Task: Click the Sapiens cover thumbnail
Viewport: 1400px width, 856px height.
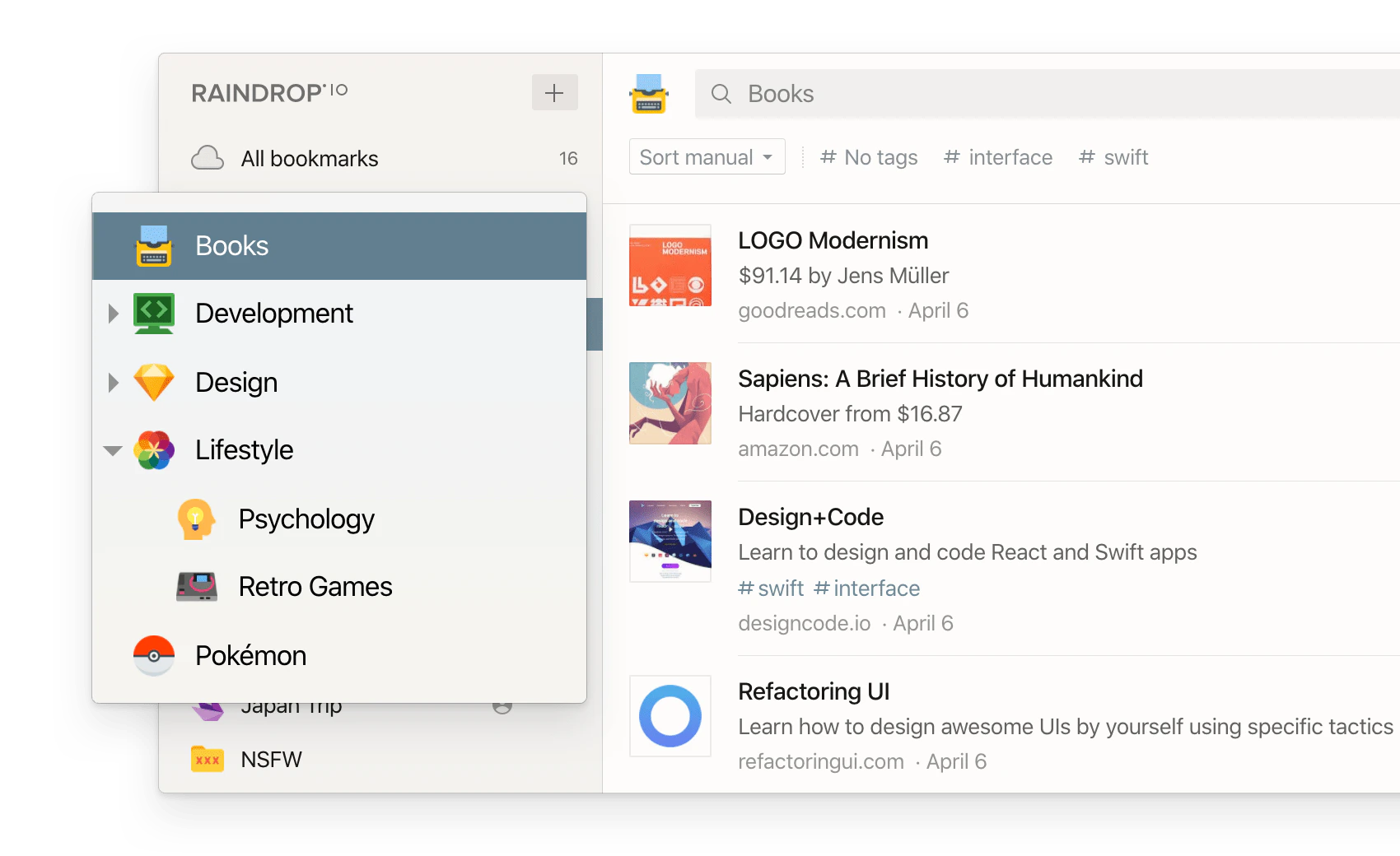Action: [670, 403]
